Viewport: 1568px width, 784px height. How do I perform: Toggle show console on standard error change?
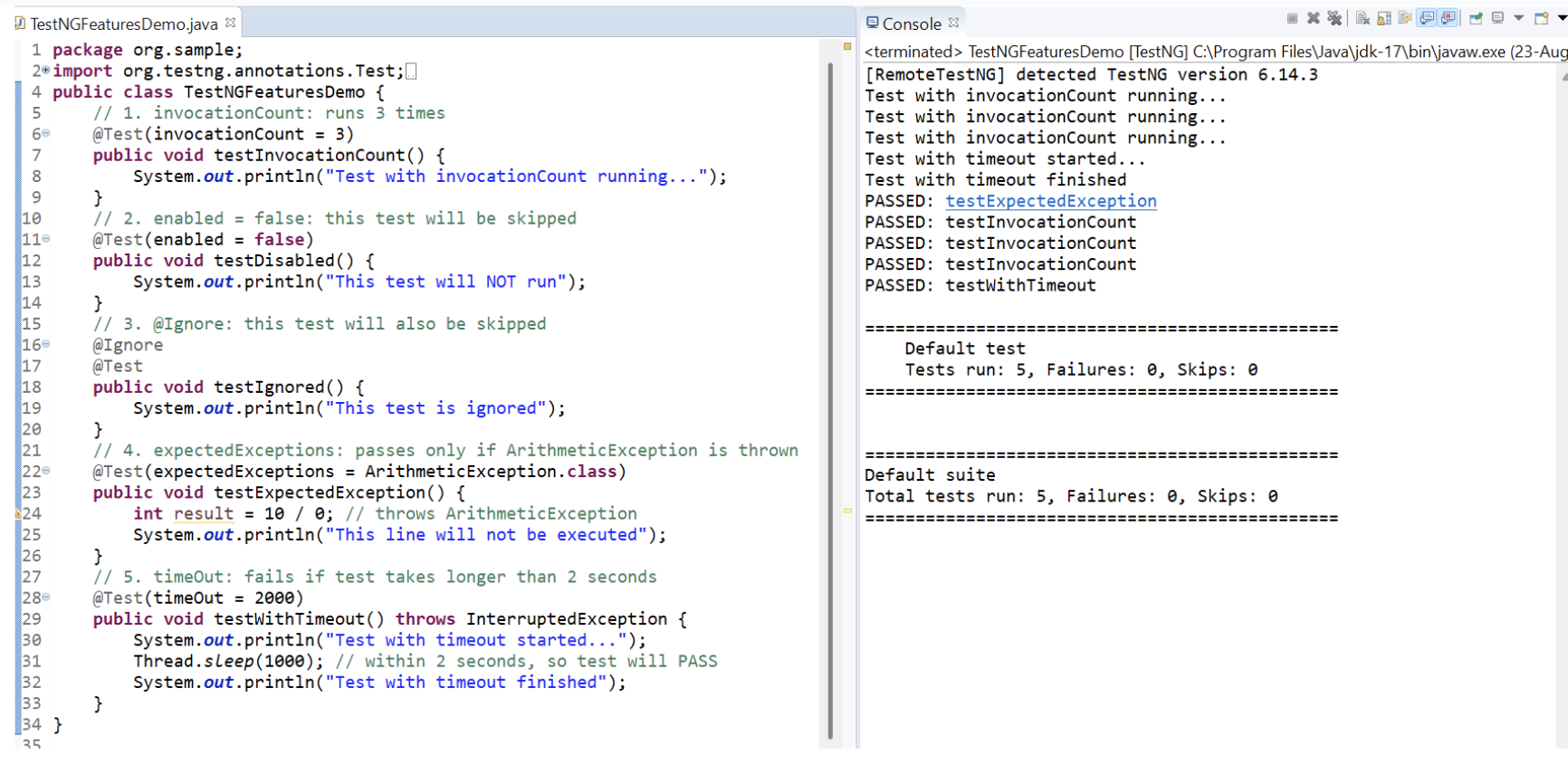[1448, 18]
